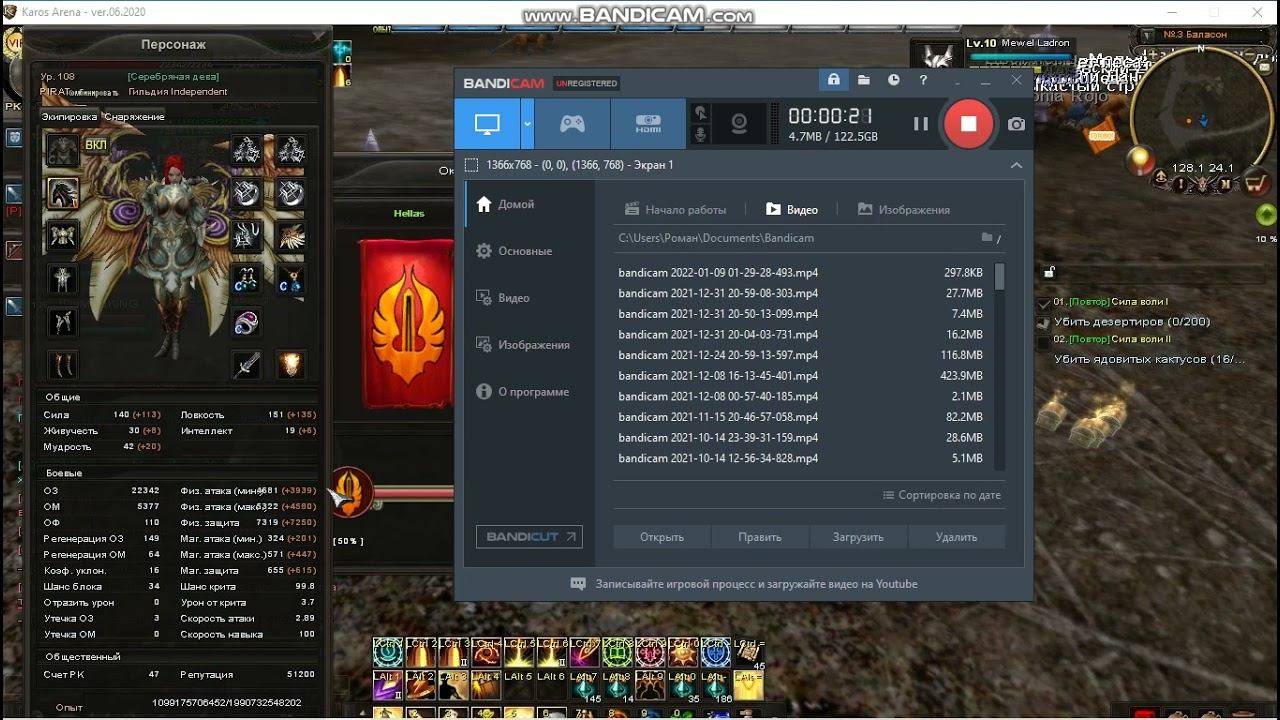The image size is (1280, 720).
Task: Select bandicam 2021-12-31 20-59-08-303.mp4
Action: click(801, 293)
